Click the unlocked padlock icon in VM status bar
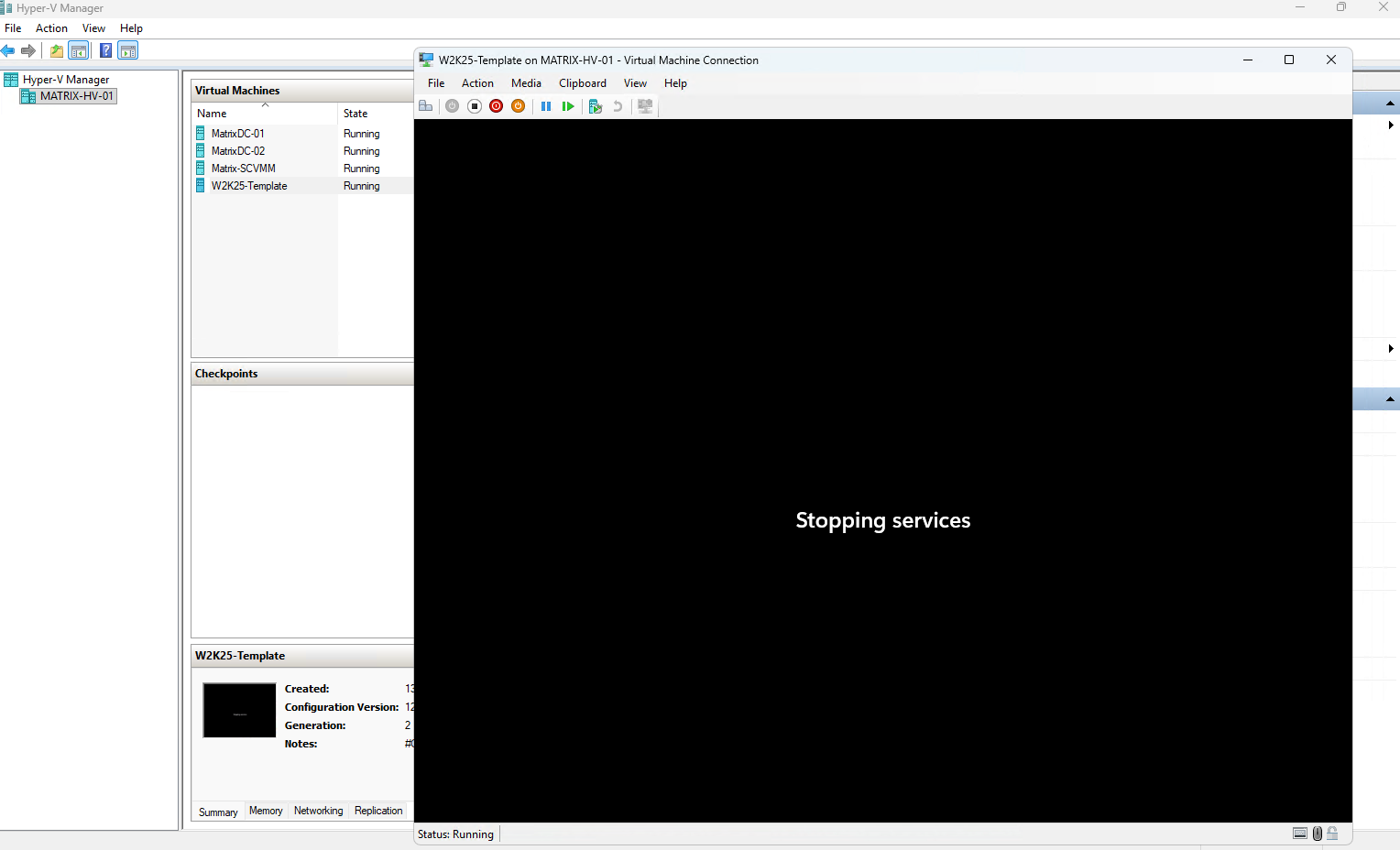1400x850 pixels. pyautogui.click(x=1333, y=834)
